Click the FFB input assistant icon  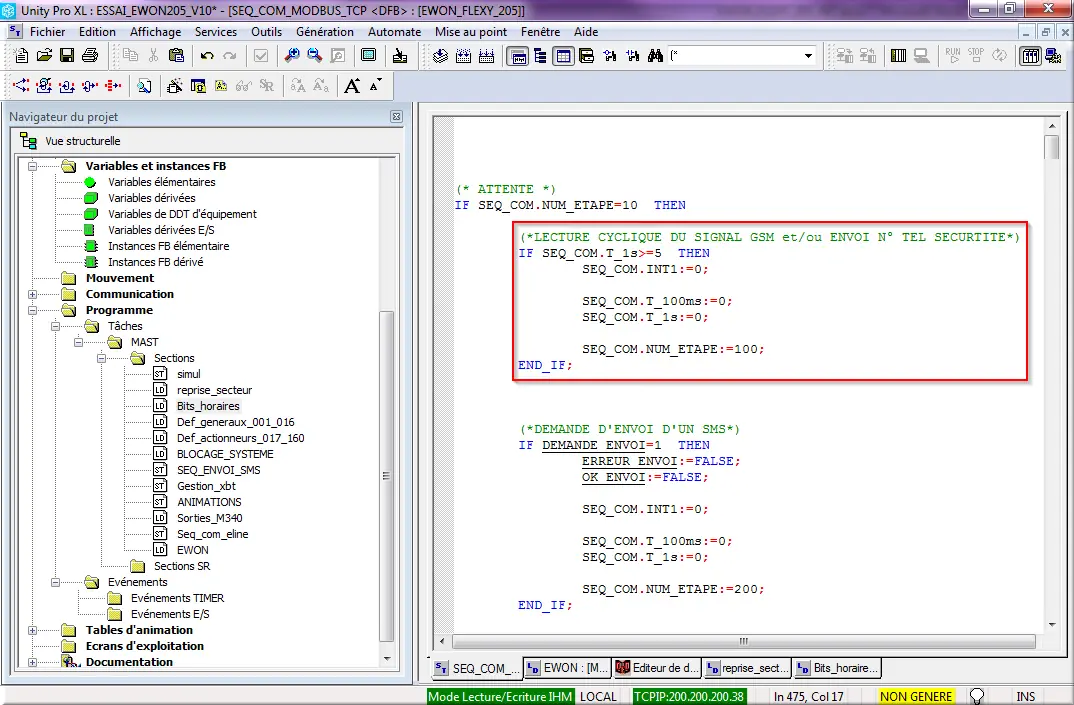point(175,86)
